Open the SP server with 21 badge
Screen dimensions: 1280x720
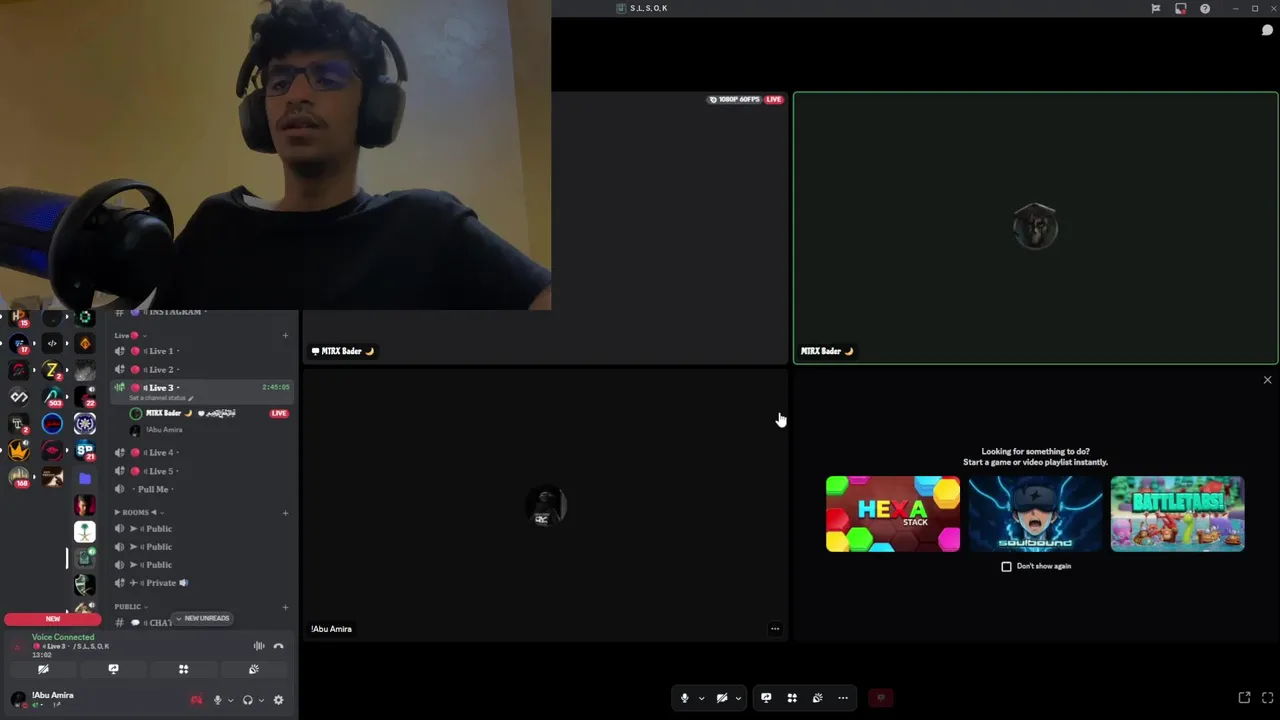click(x=85, y=451)
